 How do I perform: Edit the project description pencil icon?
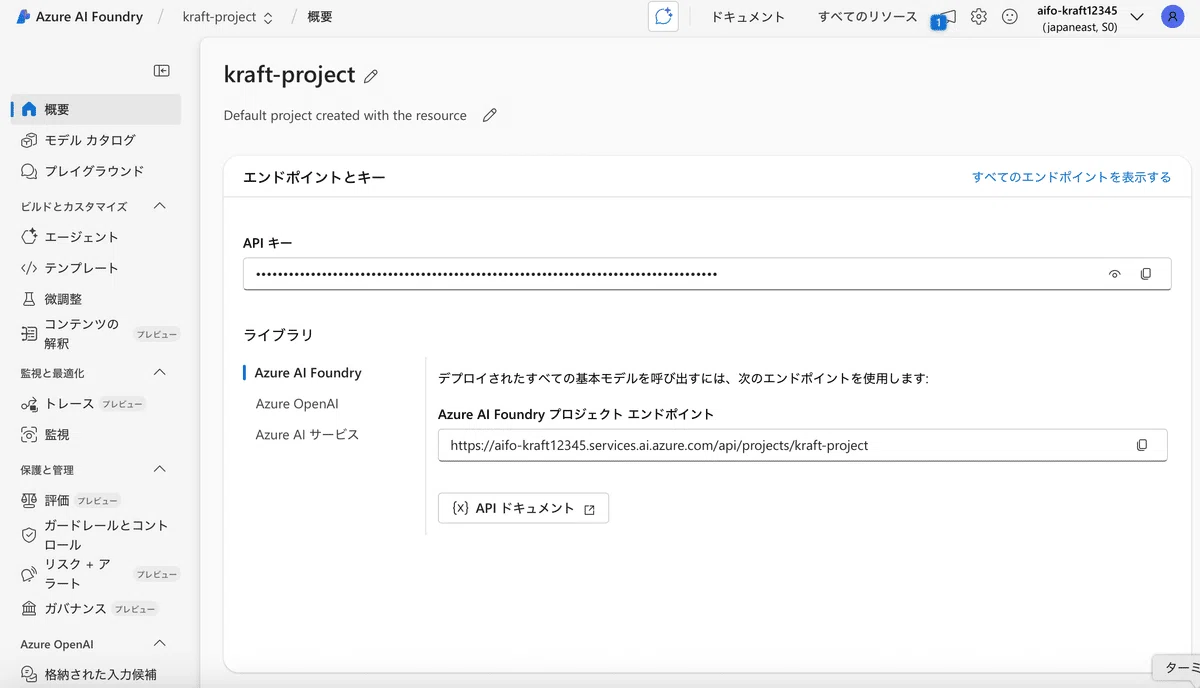[489, 115]
